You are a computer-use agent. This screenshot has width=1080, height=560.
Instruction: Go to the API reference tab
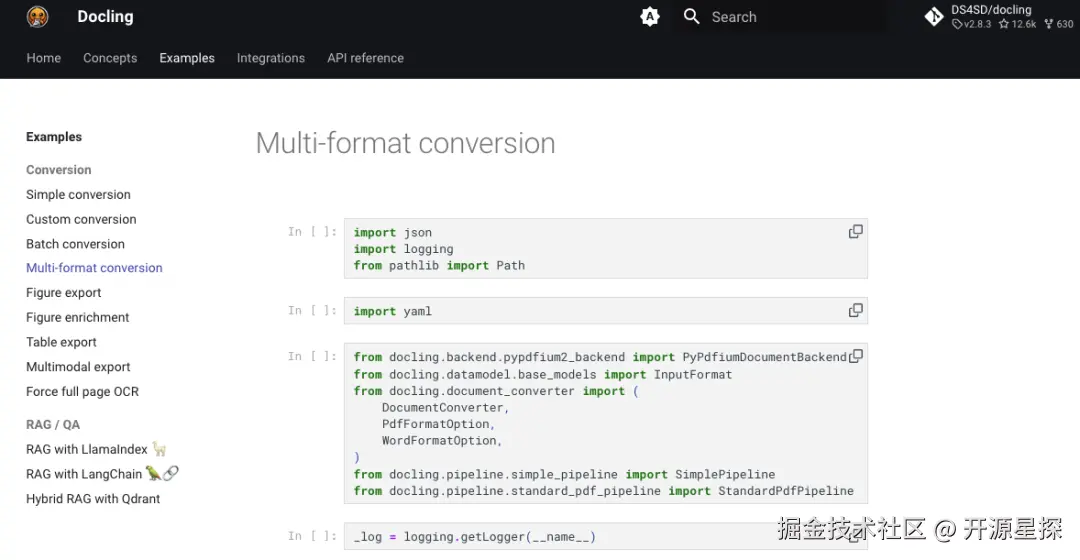pos(365,58)
